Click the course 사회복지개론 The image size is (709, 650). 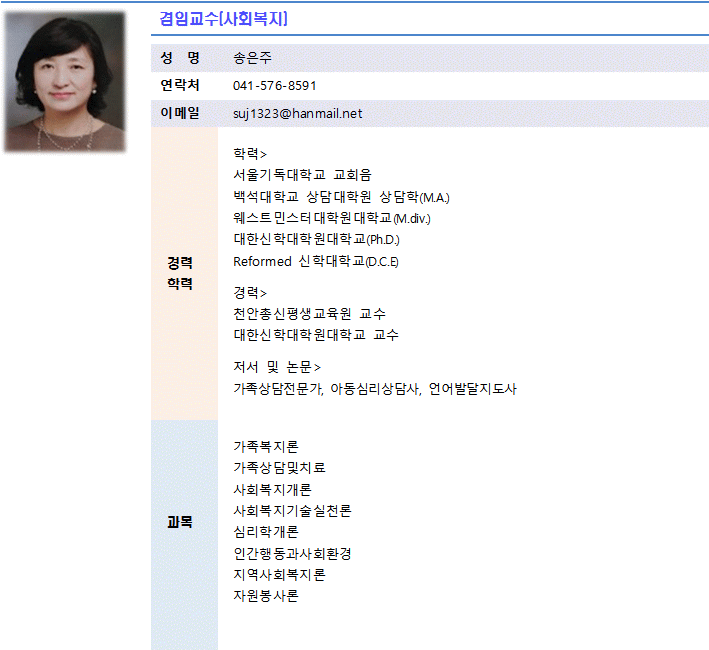pos(273,490)
